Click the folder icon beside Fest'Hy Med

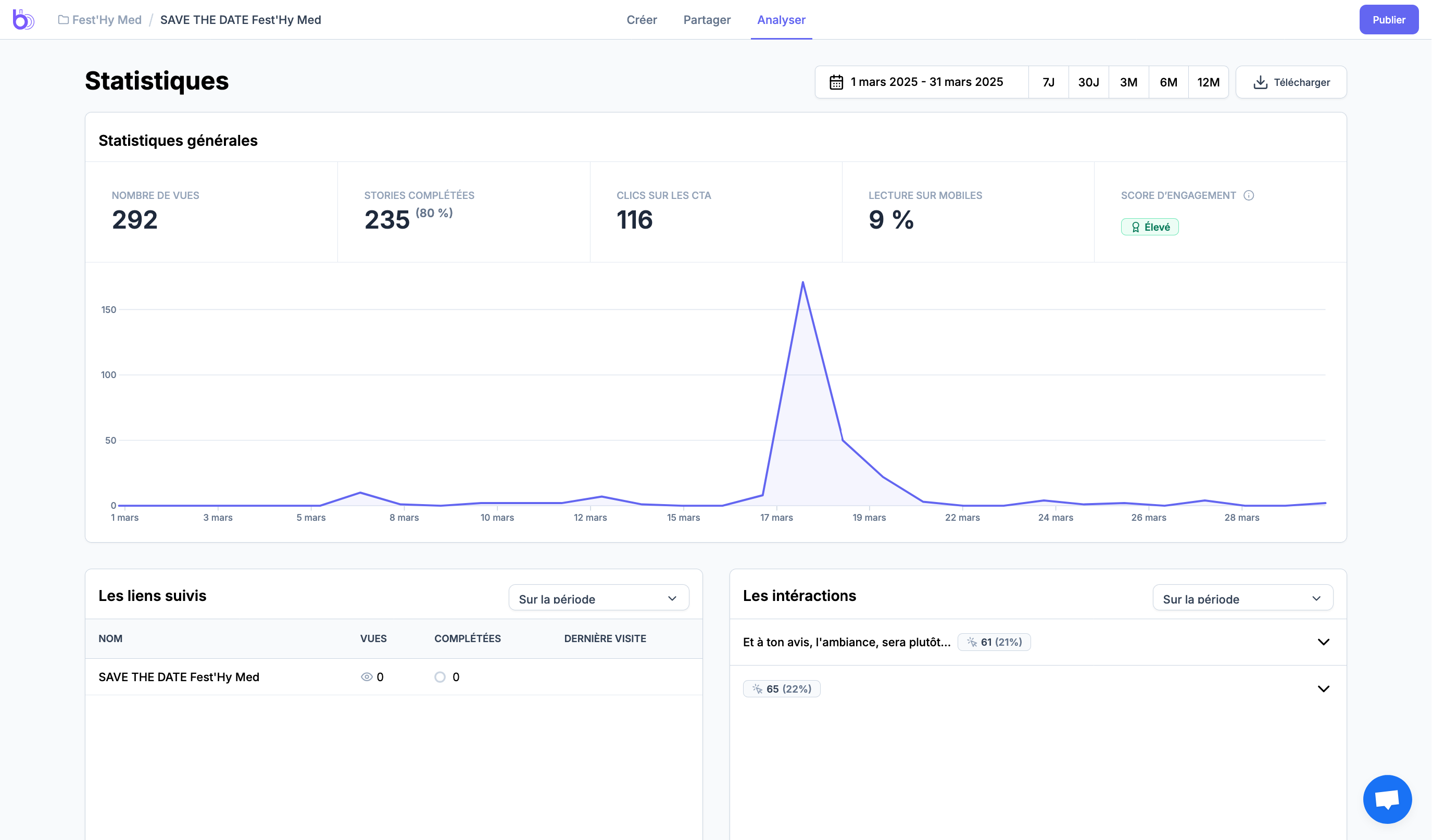tap(63, 20)
